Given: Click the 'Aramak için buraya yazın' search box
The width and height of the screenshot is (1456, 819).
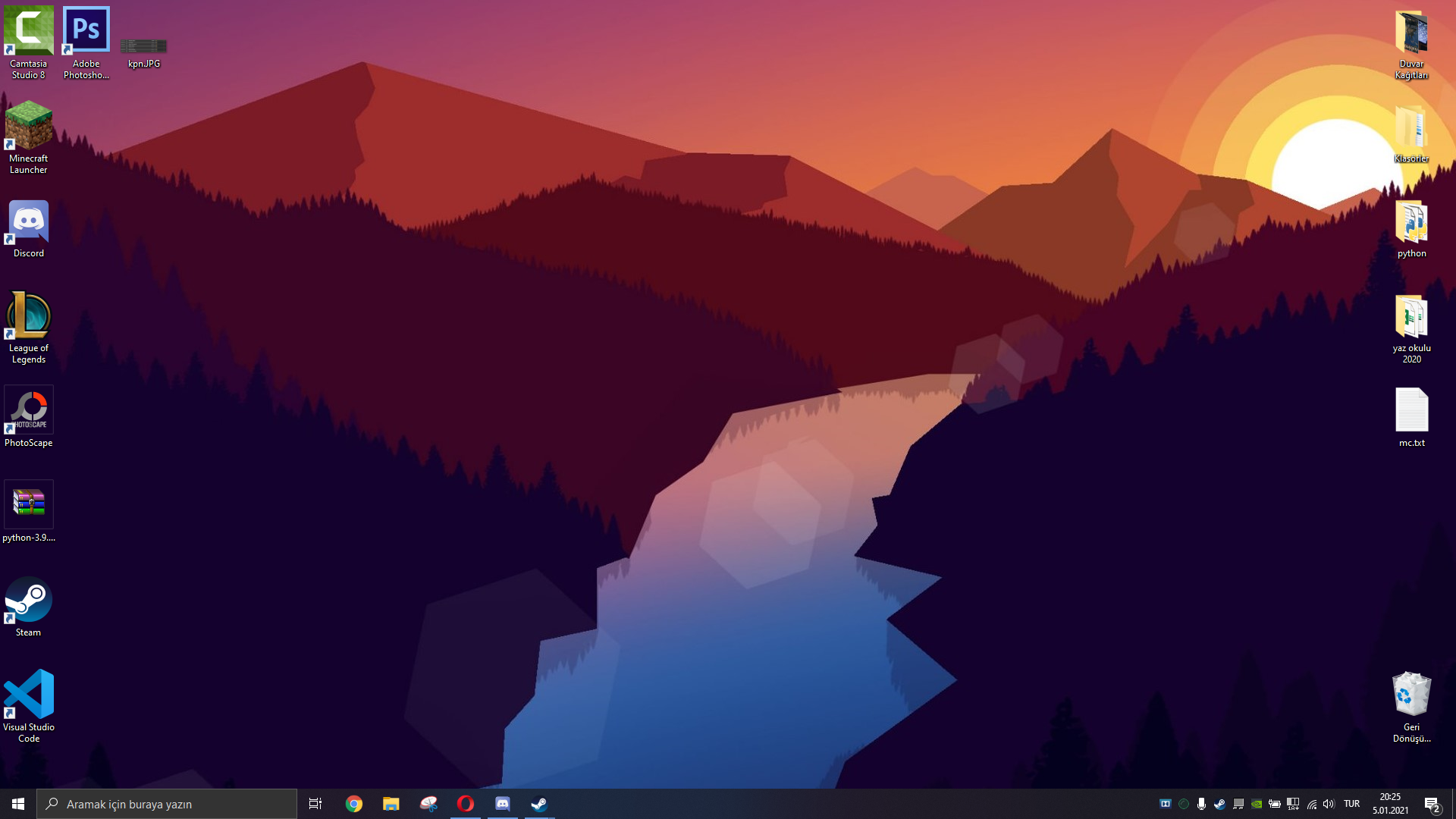Looking at the screenshot, I should tap(167, 804).
